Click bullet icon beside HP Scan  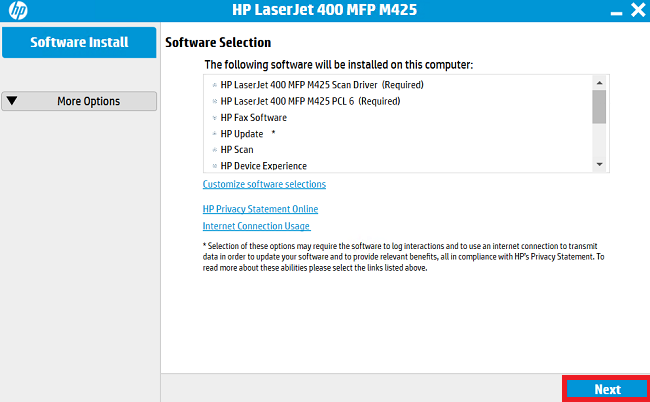pos(215,150)
